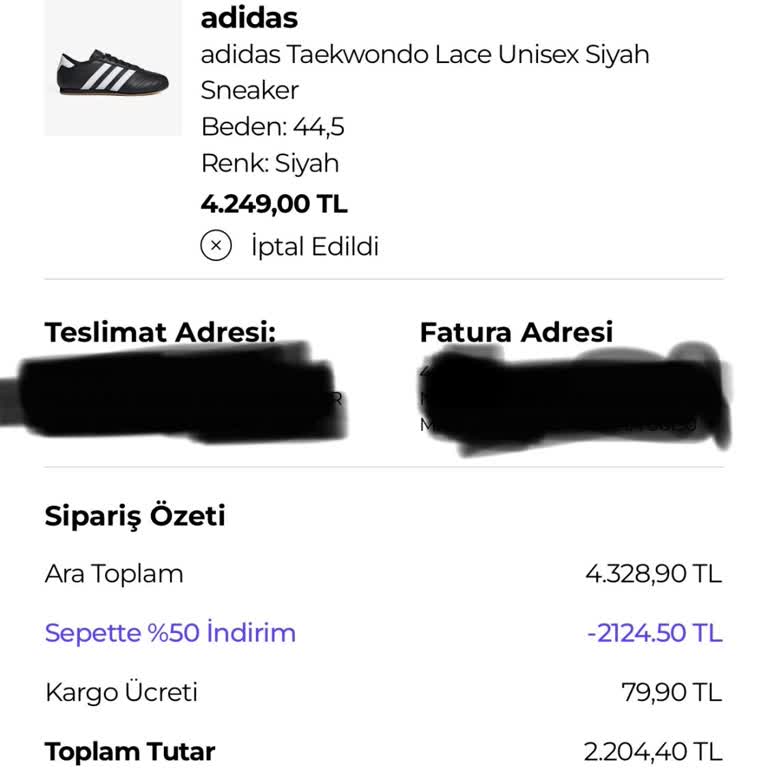Select the Beden 44,5 size text

tap(273, 127)
